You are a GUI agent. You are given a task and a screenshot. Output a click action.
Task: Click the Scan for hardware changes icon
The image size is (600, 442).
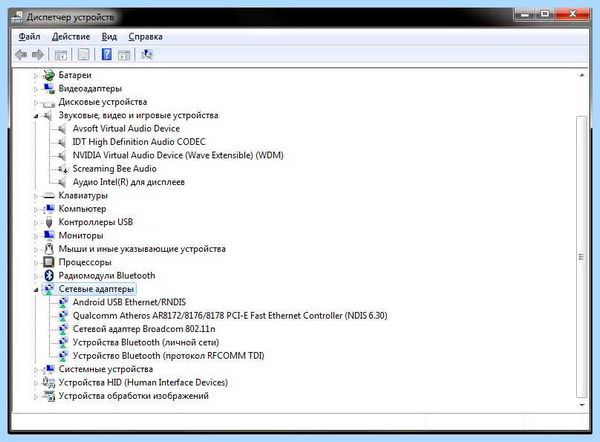click(147, 54)
